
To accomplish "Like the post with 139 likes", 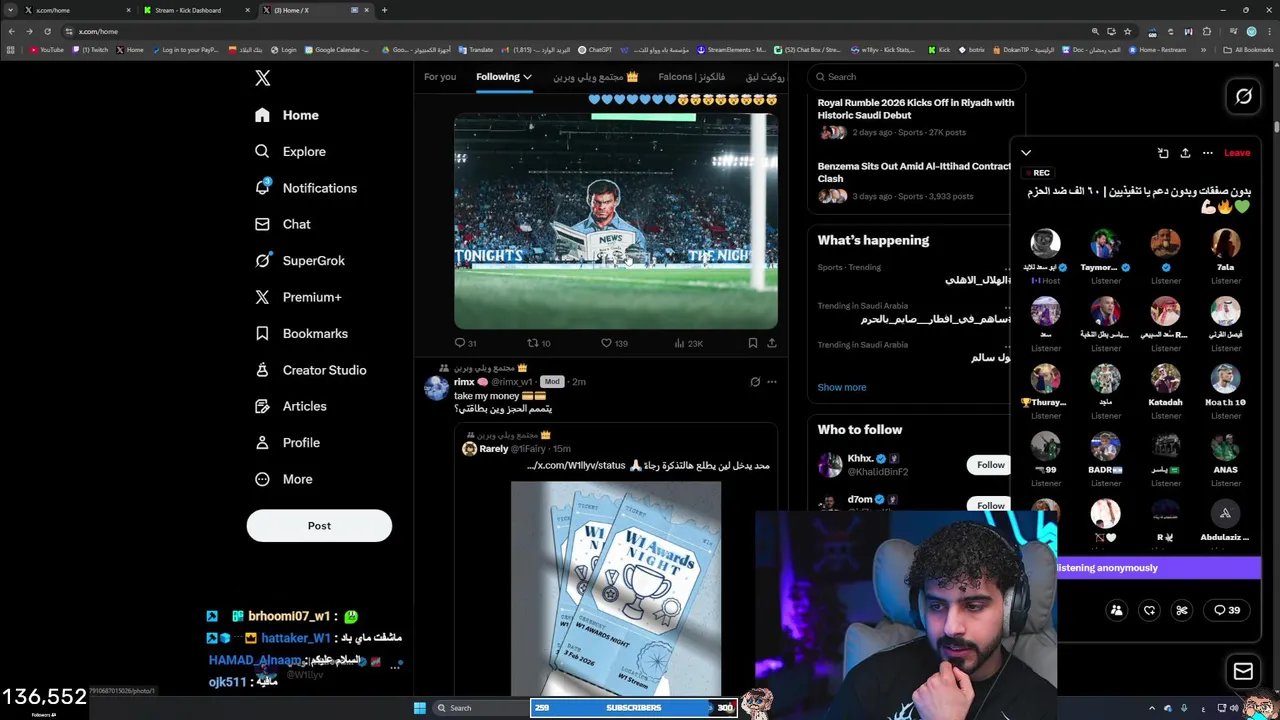I will tap(614, 343).
